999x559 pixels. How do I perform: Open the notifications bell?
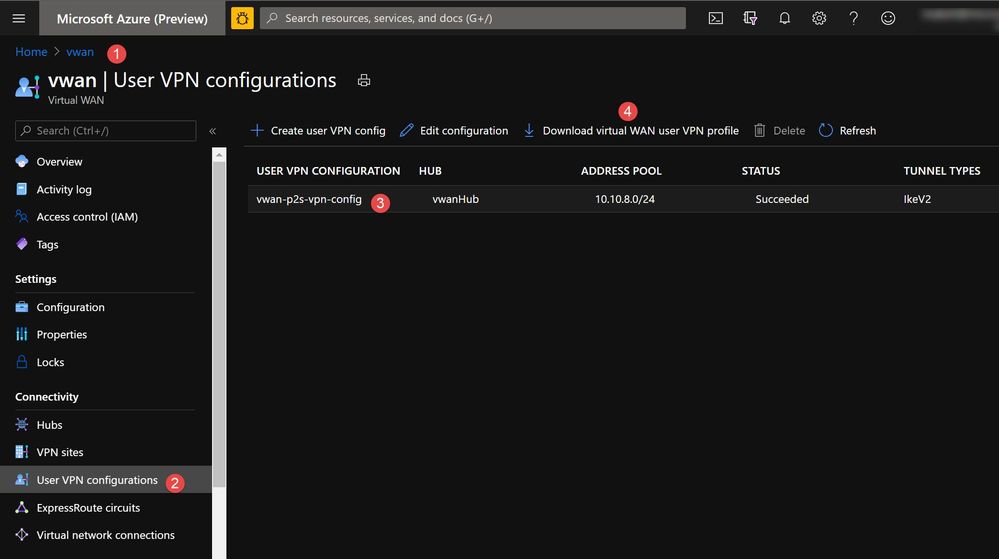click(784, 18)
